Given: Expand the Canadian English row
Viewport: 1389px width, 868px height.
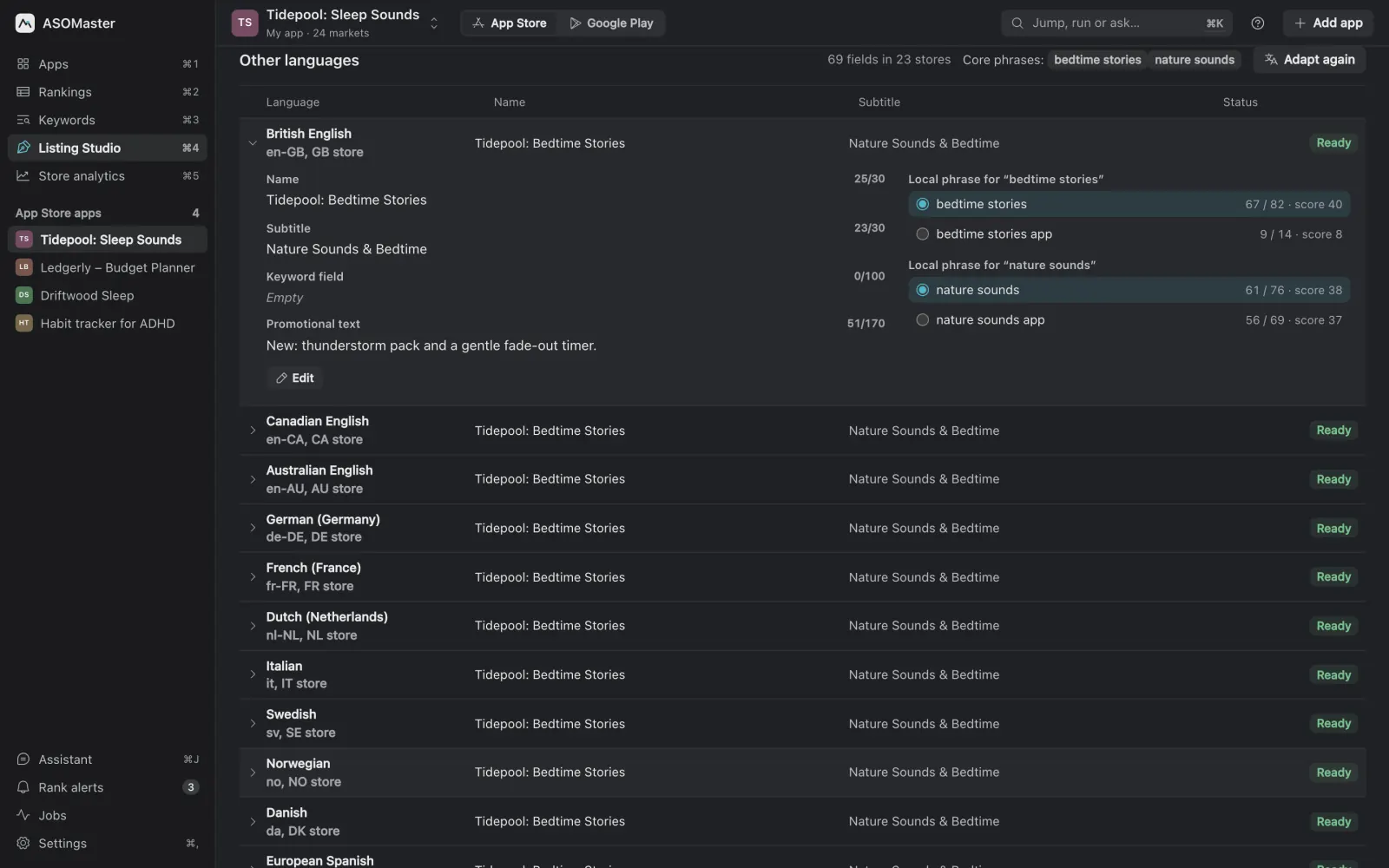Looking at the screenshot, I should 253,431.
